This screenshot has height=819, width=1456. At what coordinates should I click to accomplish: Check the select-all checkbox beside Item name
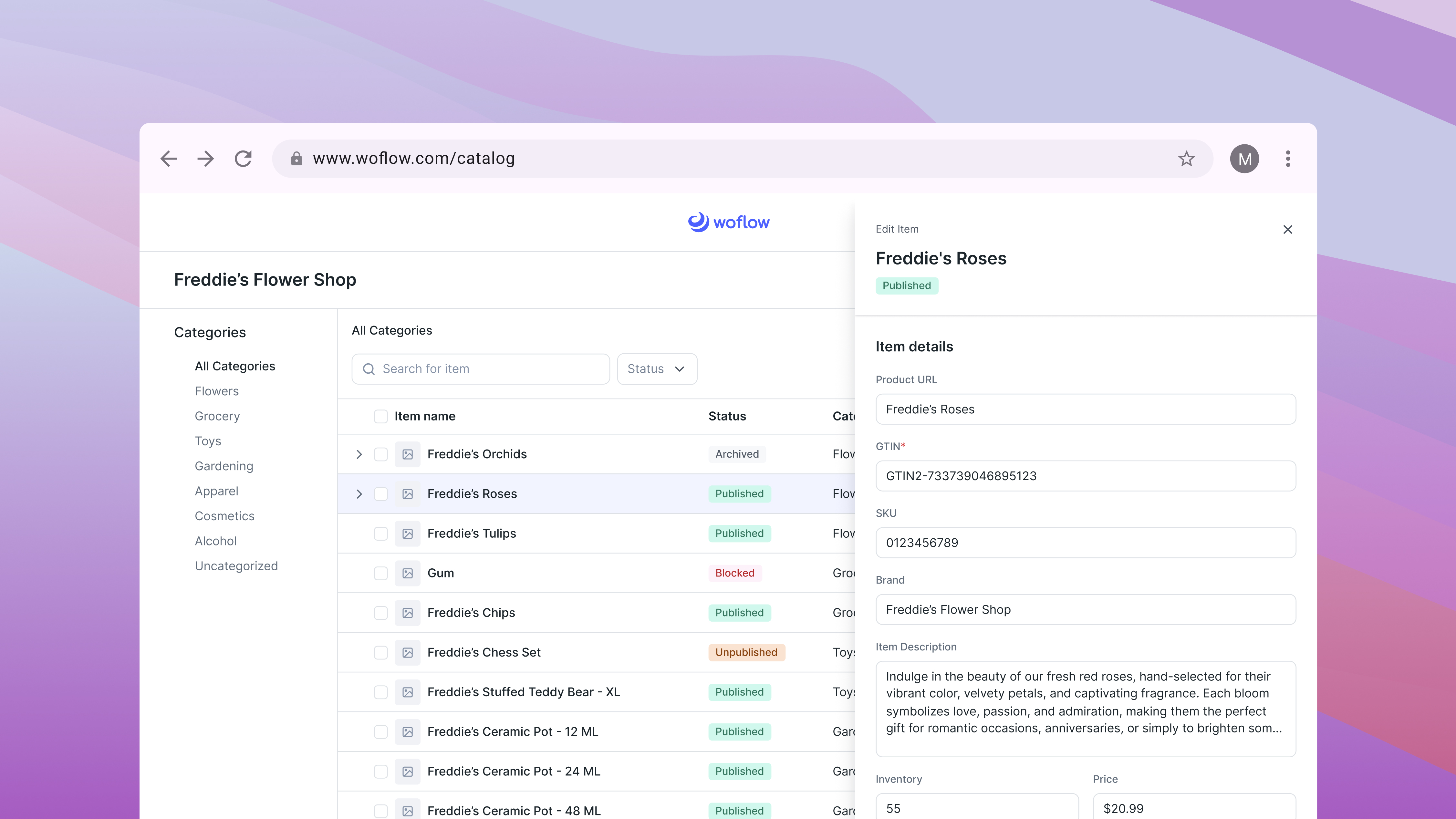[x=380, y=417]
